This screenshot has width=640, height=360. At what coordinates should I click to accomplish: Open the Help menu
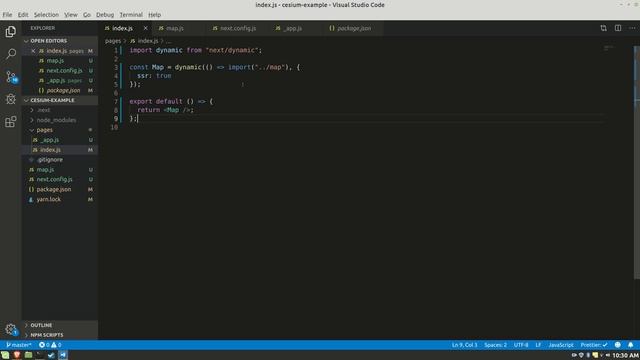[x=154, y=15]
